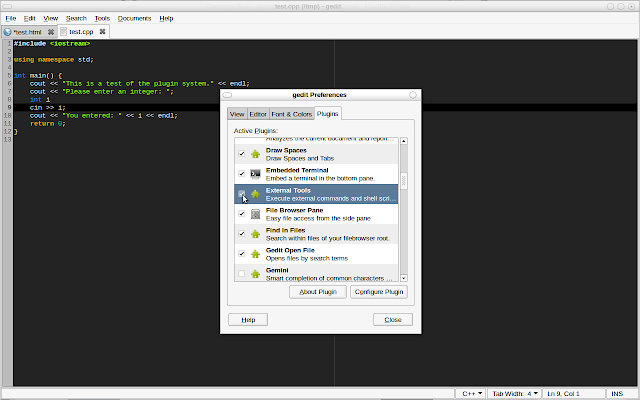Click the INS indicator in status bar
Screen dimensions: 640x400
(617, 393)
